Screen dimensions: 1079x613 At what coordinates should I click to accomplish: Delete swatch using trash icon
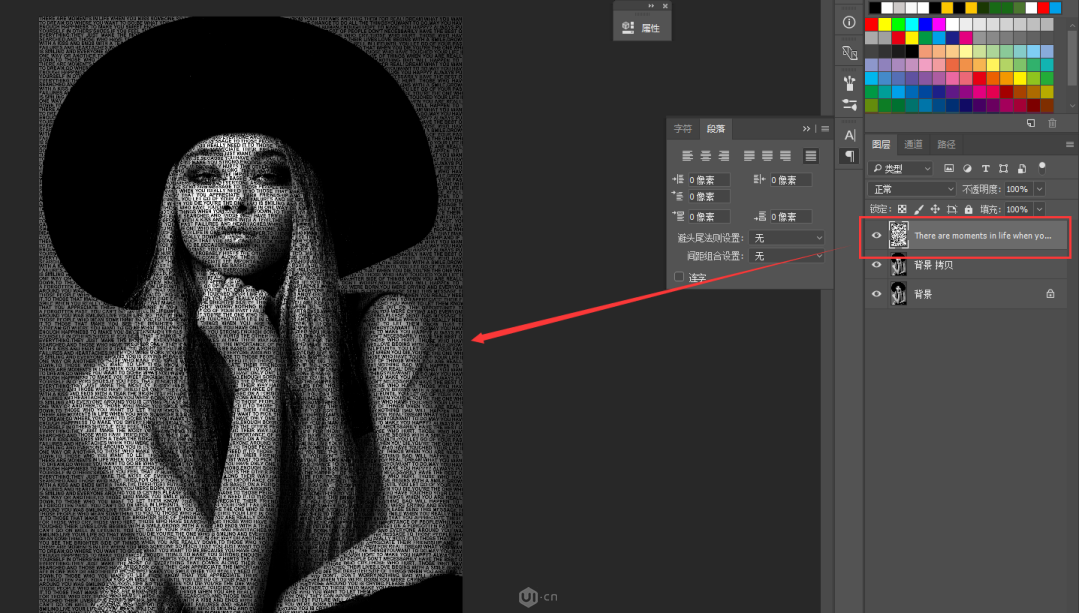[1052, 123]
